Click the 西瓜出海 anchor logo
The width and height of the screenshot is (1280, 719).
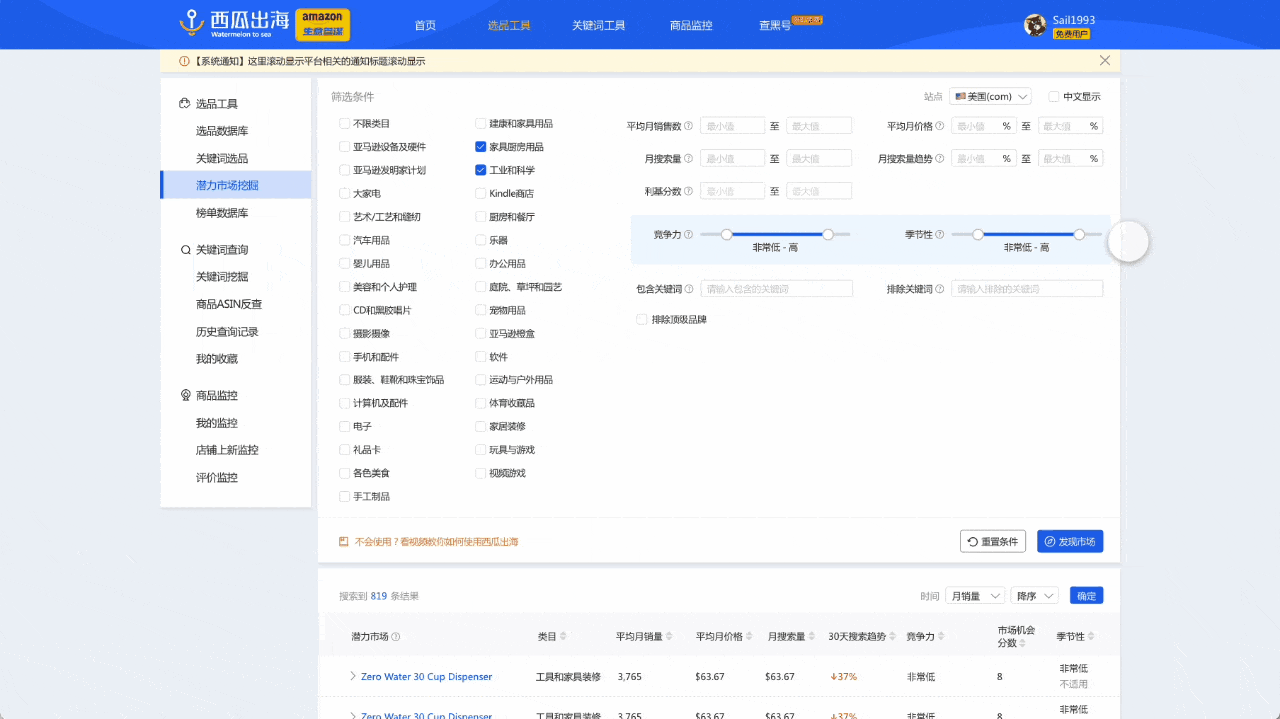pos(192,24)
